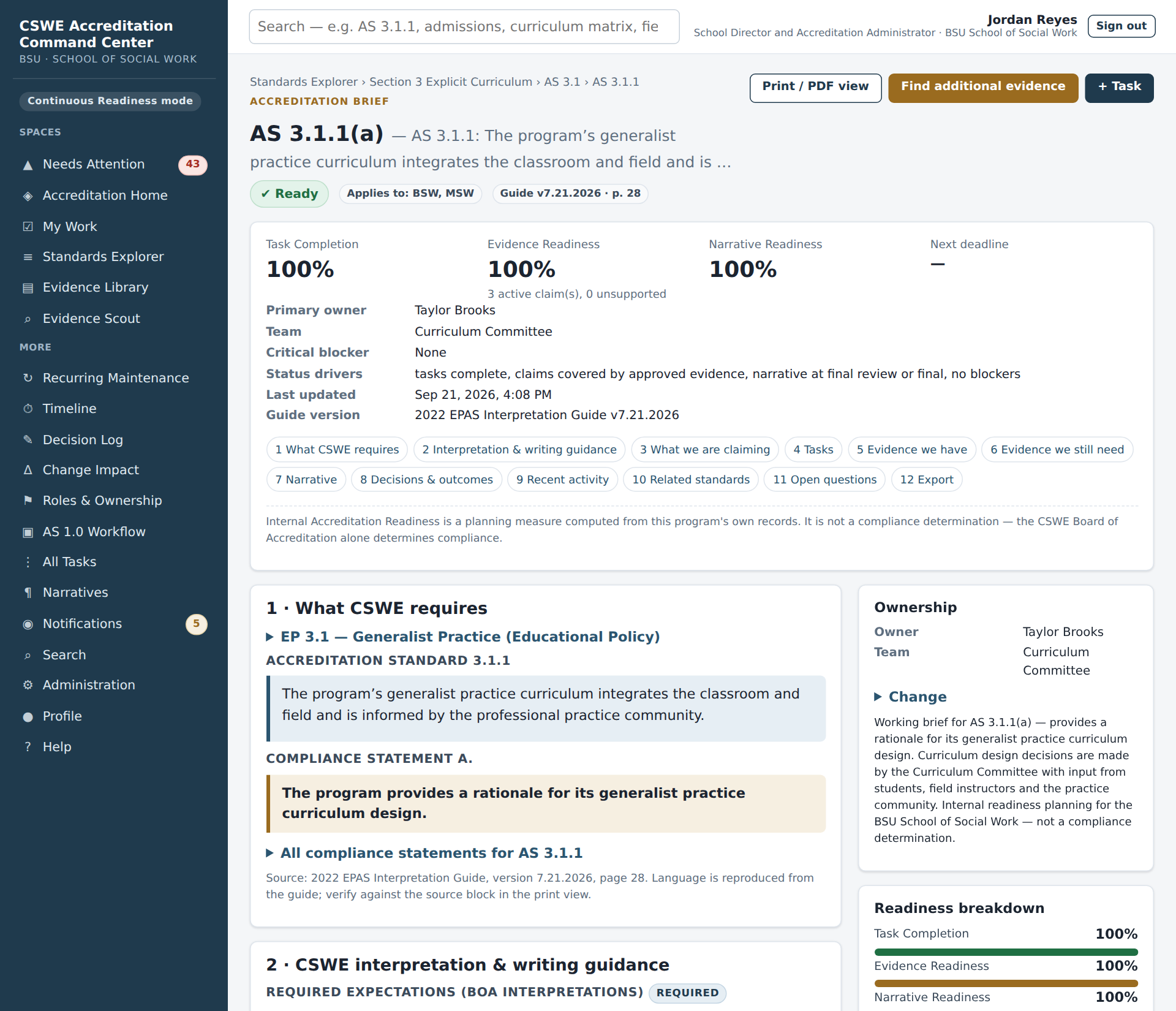This screenshot has width=1176, height=1011.
Task: Jump to 4 Tasks section
Action: 813,450
